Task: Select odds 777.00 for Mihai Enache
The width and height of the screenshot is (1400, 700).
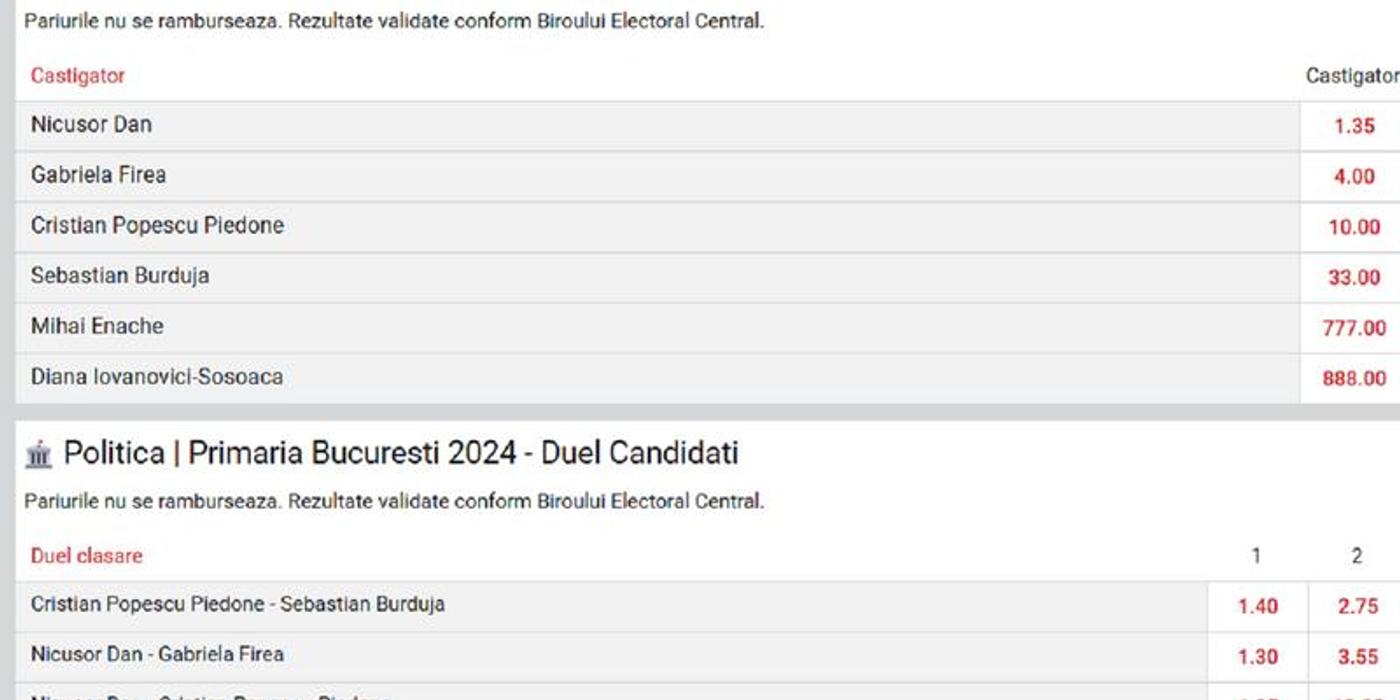Action: 1357,326
